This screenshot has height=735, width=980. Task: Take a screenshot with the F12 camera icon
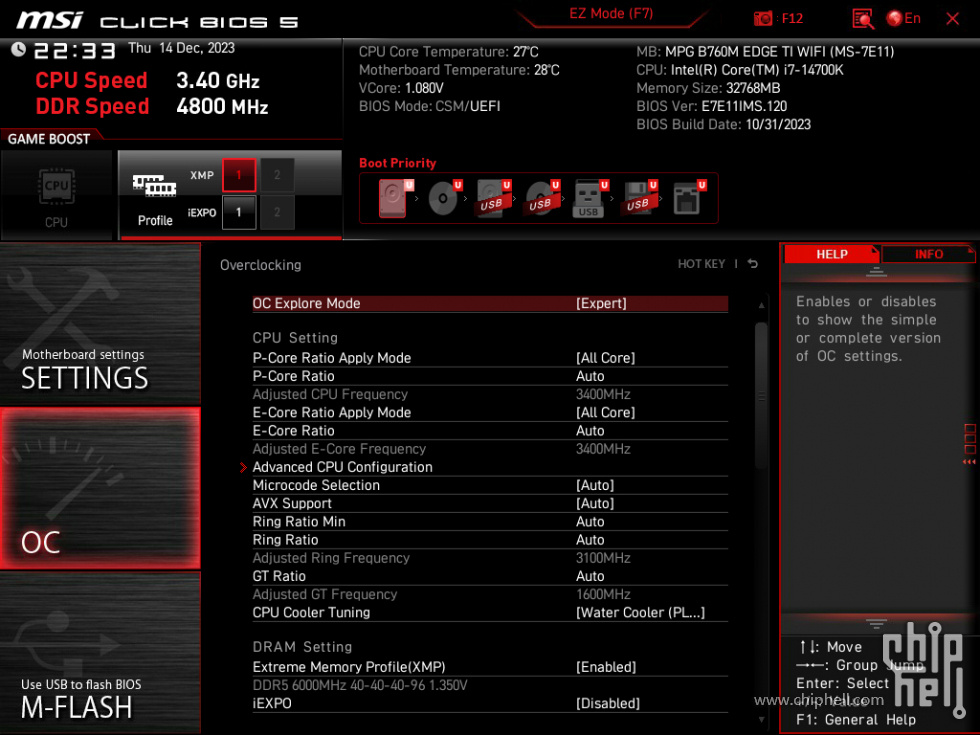click(763, 18)
